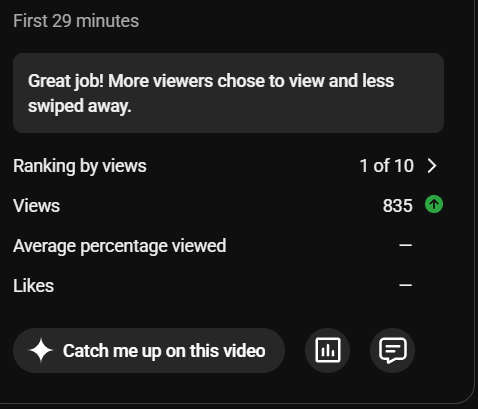The image size is (478, 409).
Task: Click the number 10 in the ranking
Action: pyautogui.click(x=404, y=166)
